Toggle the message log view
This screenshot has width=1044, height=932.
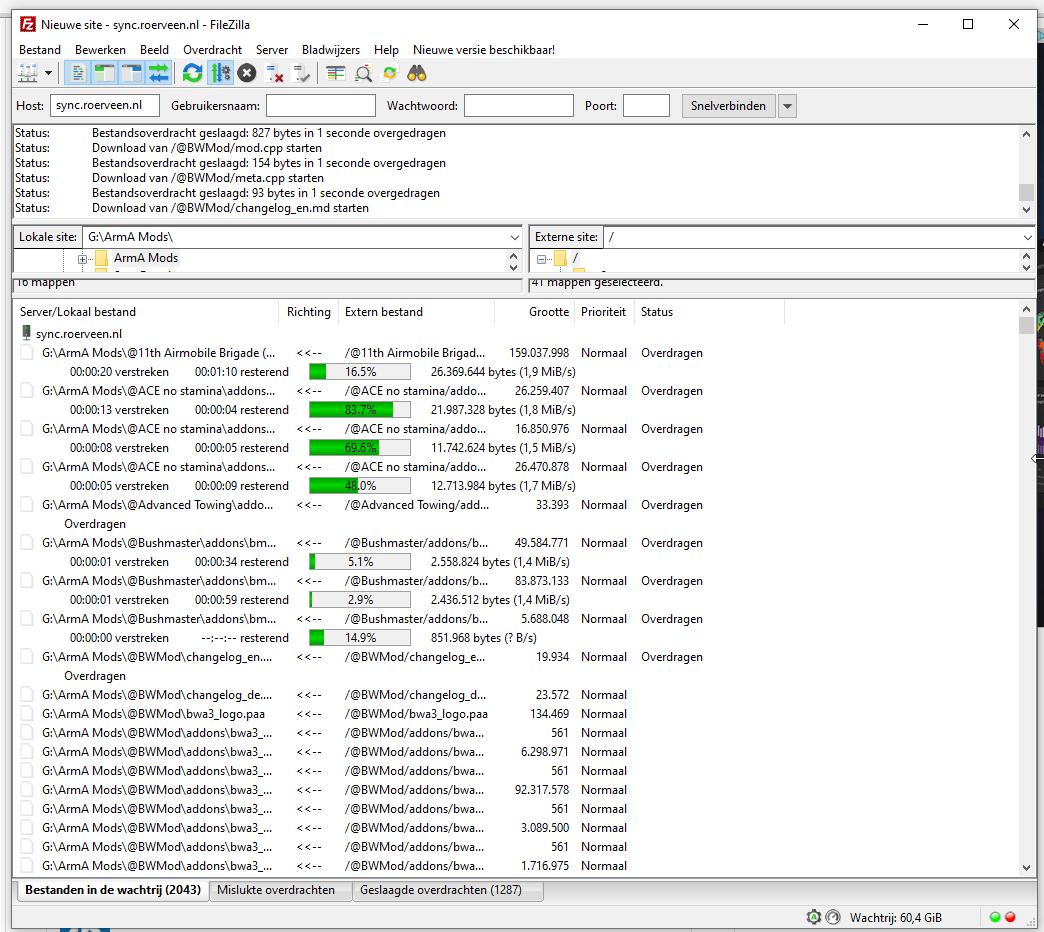pos(77,73)
